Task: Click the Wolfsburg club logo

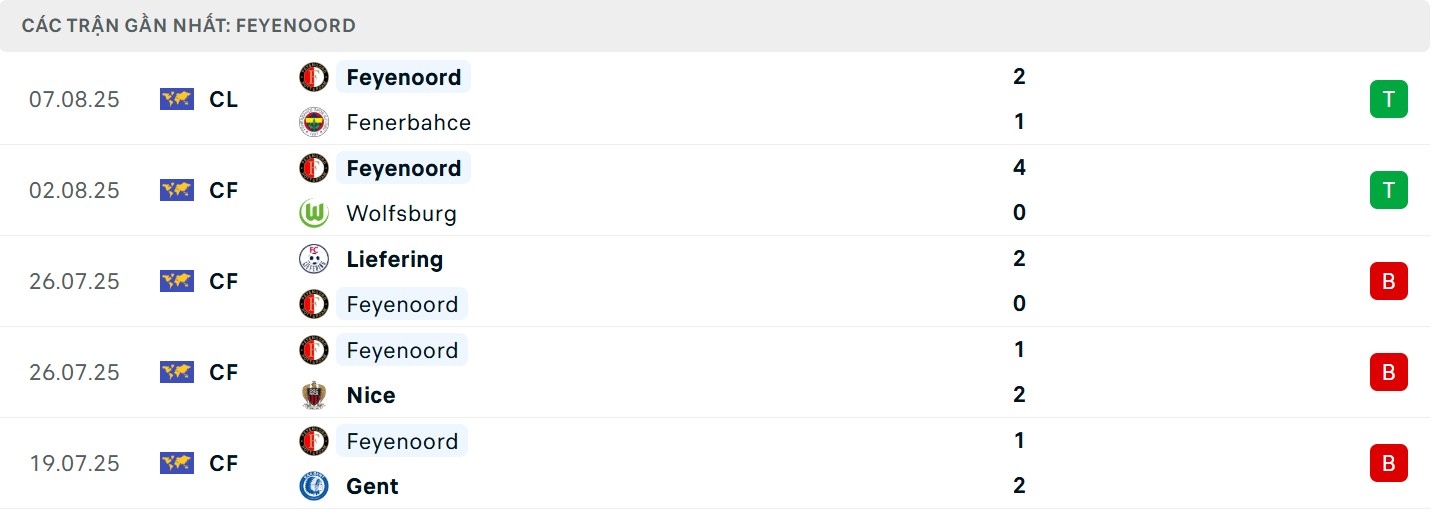Action: [x=314, y=213]
